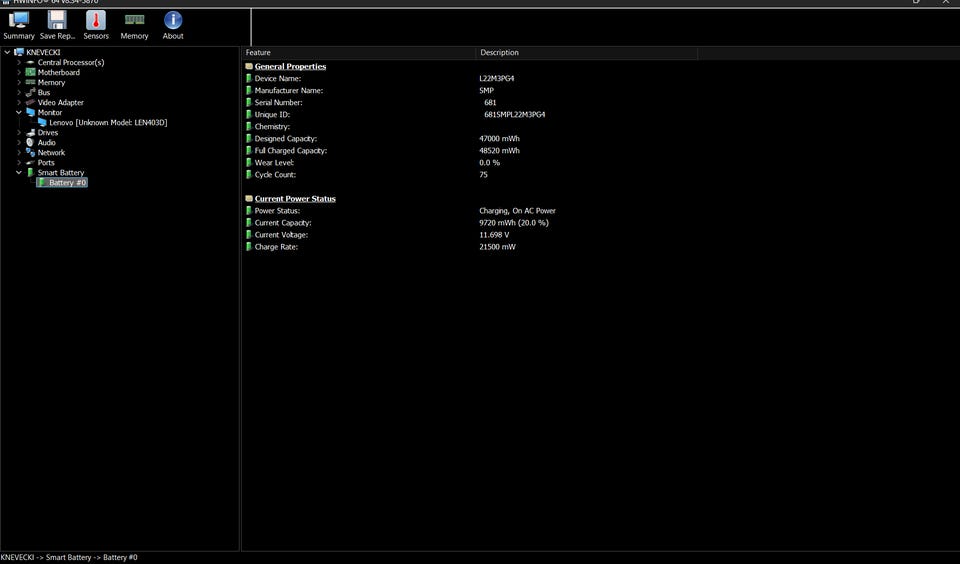This screenshot has width=960, height=564.
Task: Select Lenovo [Unknown Model: LEN403D] item
Action: point(108,122)
